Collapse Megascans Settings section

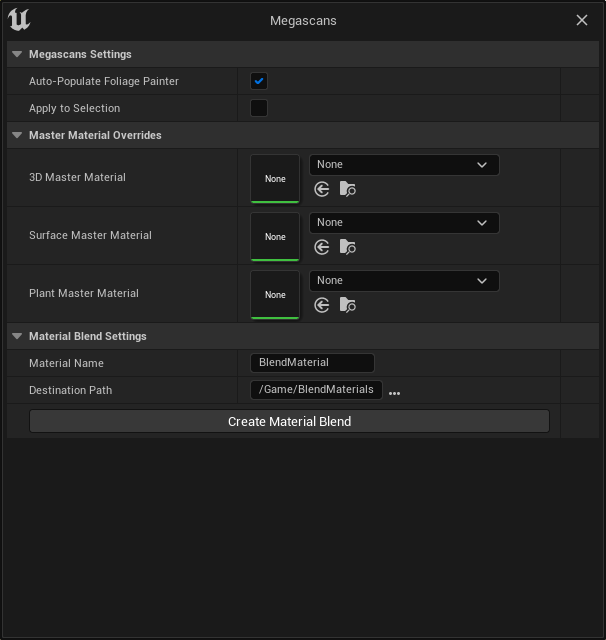(x=17, y=54)
